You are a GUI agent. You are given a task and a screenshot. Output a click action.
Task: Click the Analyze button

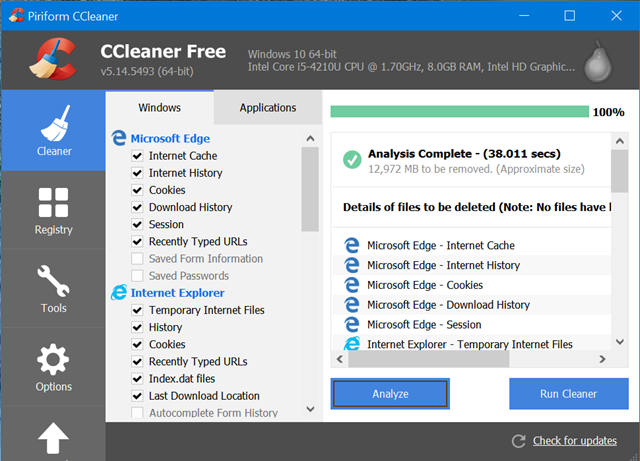(390, 394)
